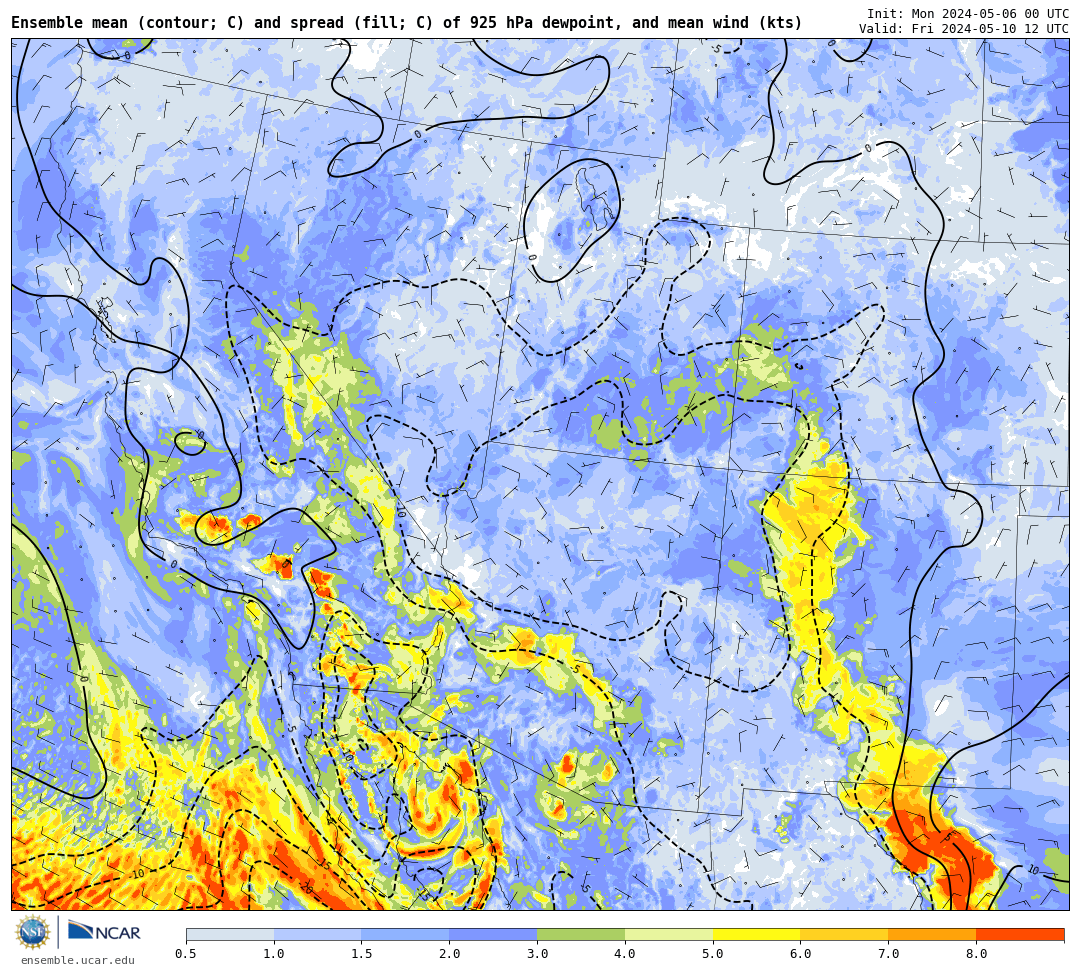Click the NSF logo
The height and width of the screenshot is (973, 1080).
[x=33, y=932]
